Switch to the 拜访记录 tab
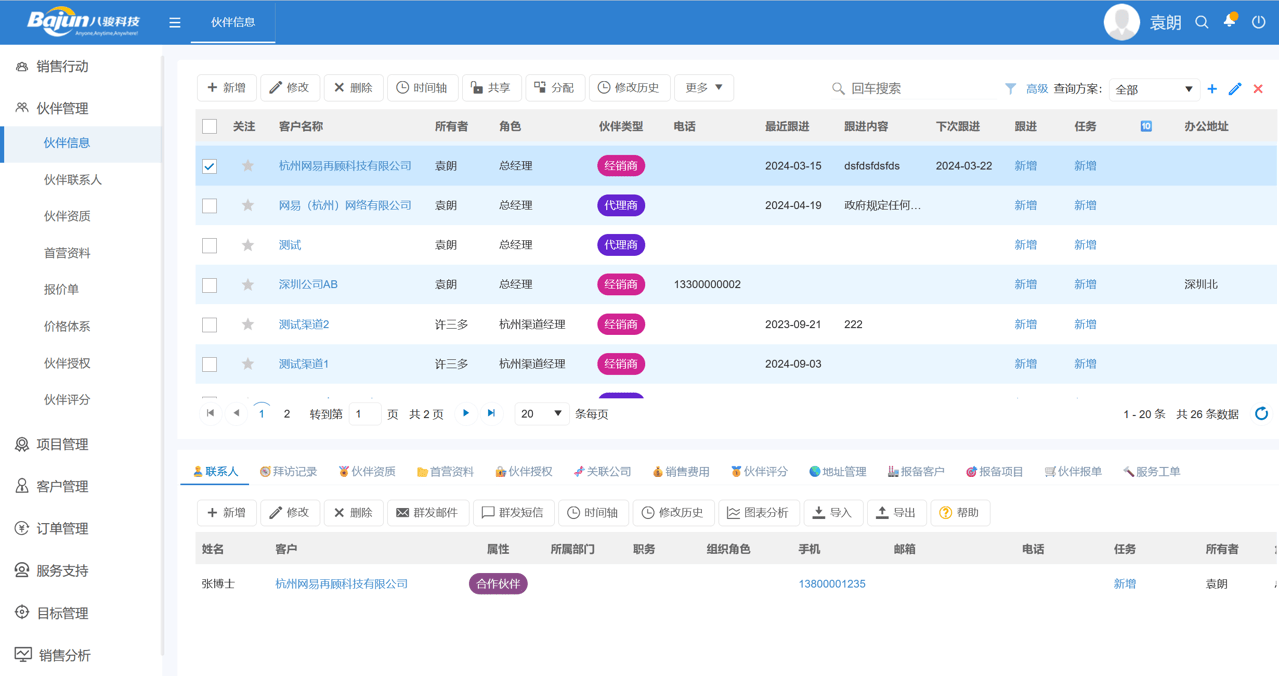This screenshot has height=676, width=1279. click(289, 472)
